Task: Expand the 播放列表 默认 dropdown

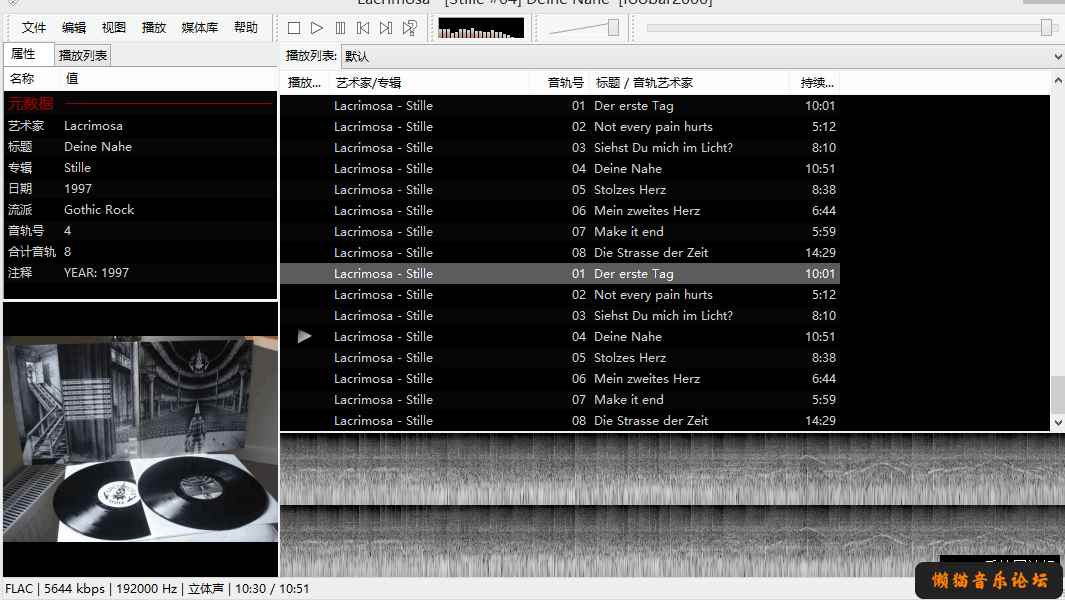Action: click(1058, 56)
